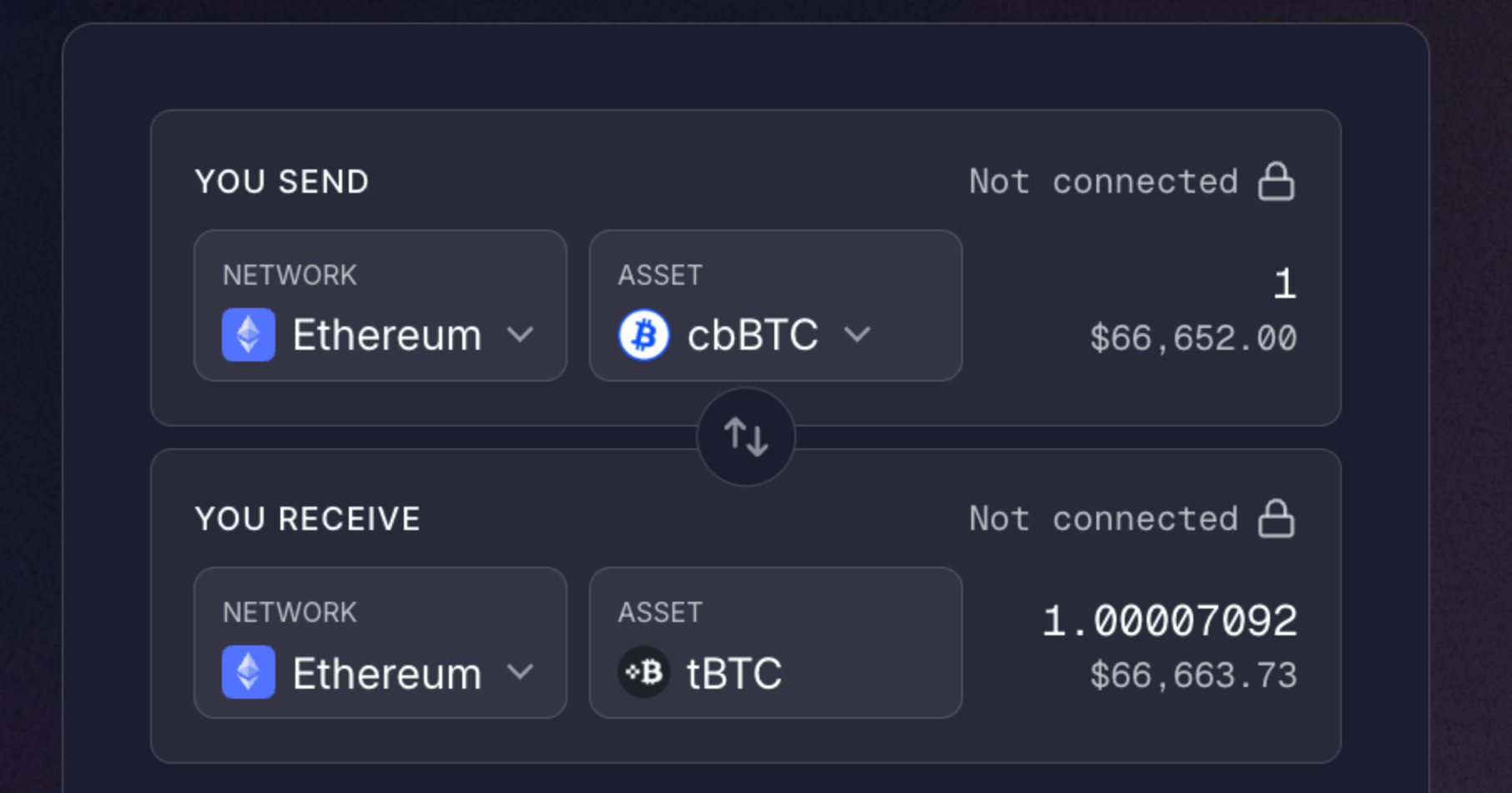Click Not connected in the You Send section
This screenshot has height=793, width=1512.
click(x=1101, y=181)
